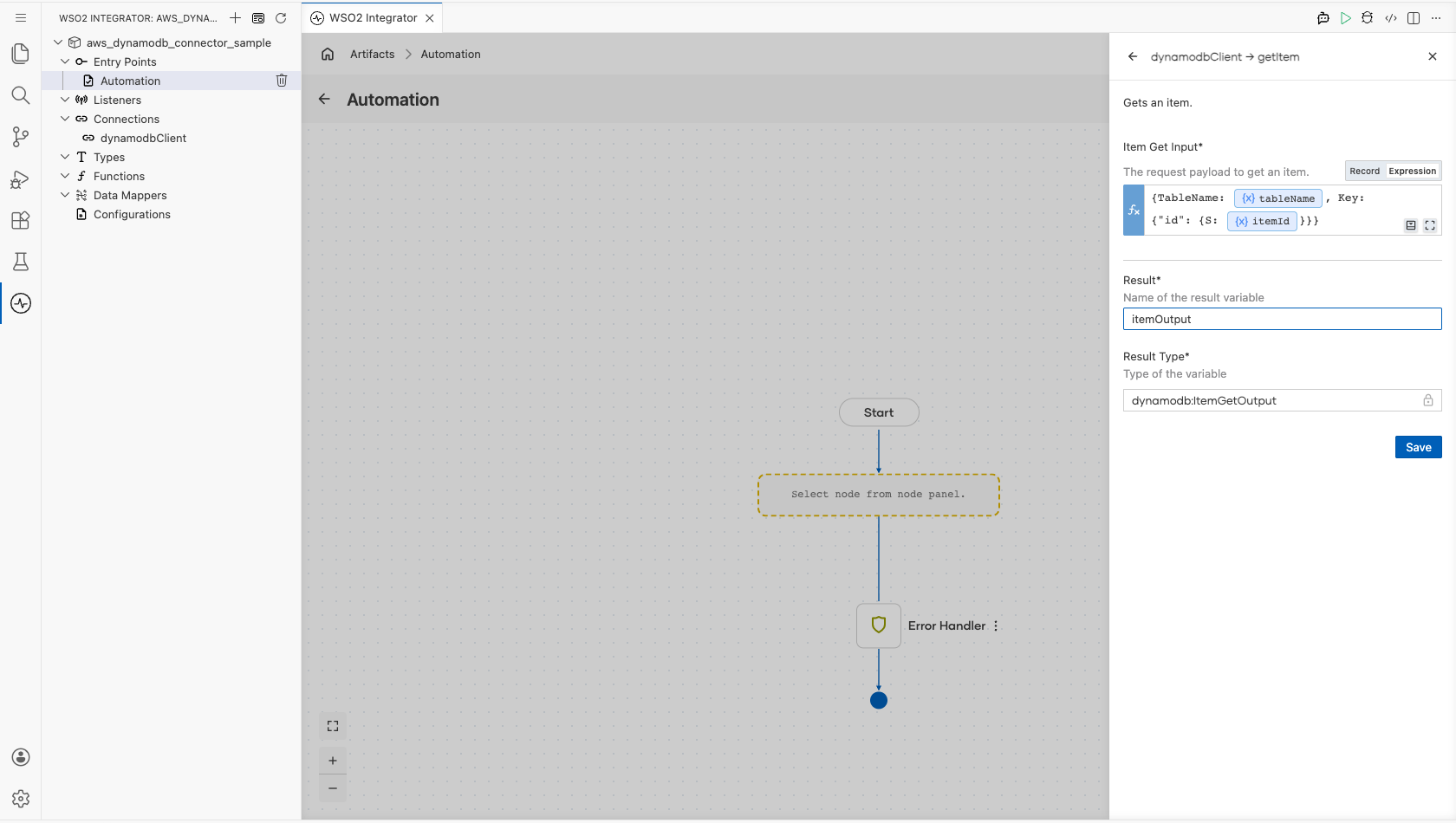
Task: Split the editor layout
Action: [x=1414, y=17]
